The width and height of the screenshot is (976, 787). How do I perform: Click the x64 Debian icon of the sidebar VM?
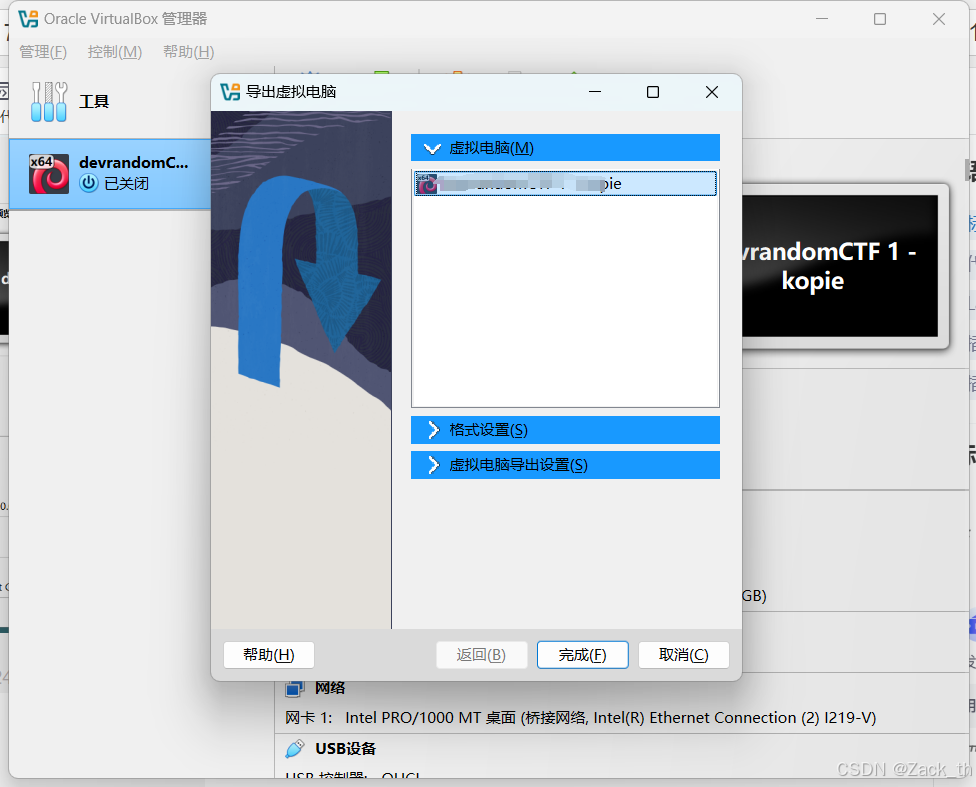(49, 174)
